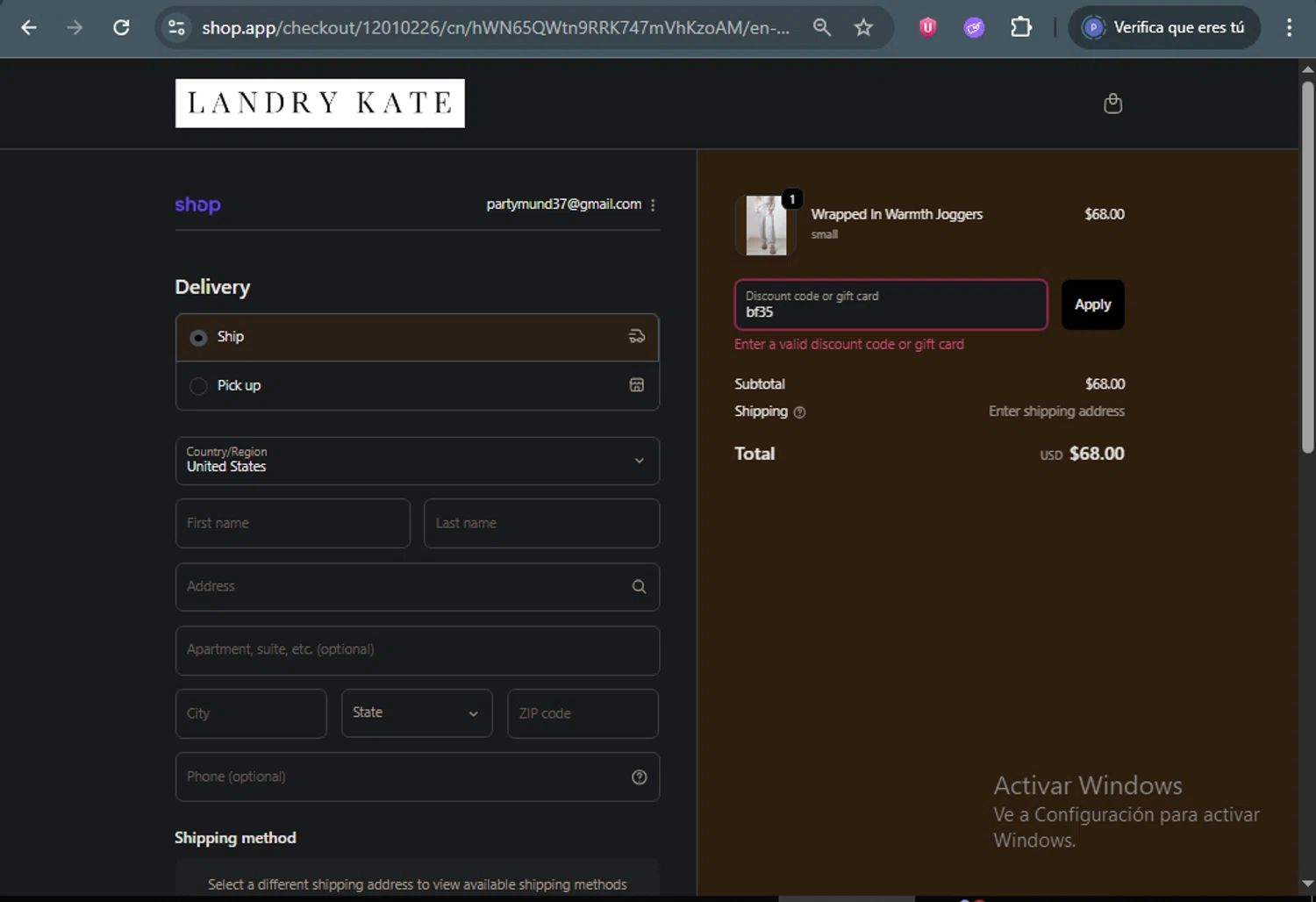Click the Wrapped In Warmth Joggers thumbnail
This screenshot has height=902, width=1316.
pos(766,225)
